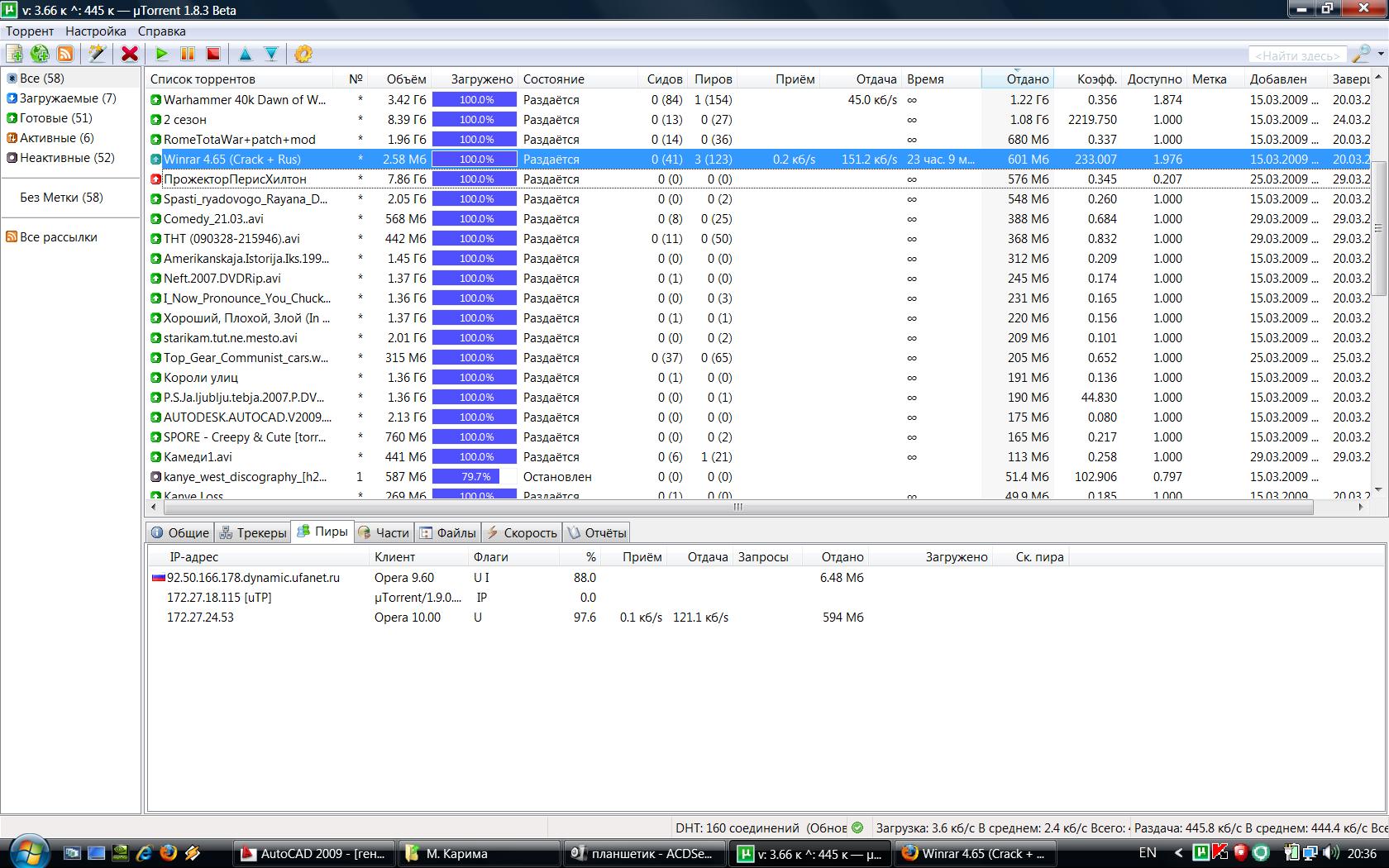Click the magnifying glass search icon
The width and height of the screenshot is (1389, 868).
(1360, 55)
